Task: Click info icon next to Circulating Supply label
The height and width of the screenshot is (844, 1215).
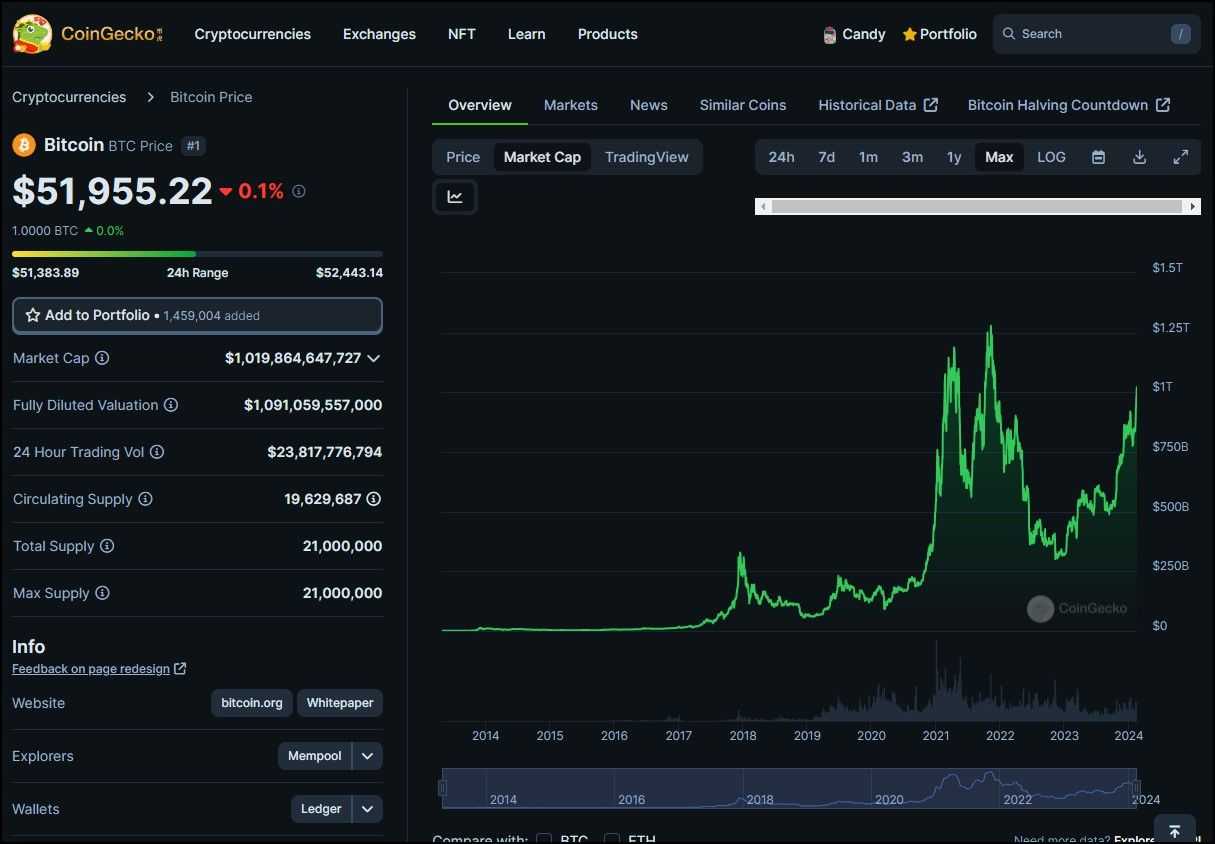Action: pyautogui.click(x=145, y=499)
